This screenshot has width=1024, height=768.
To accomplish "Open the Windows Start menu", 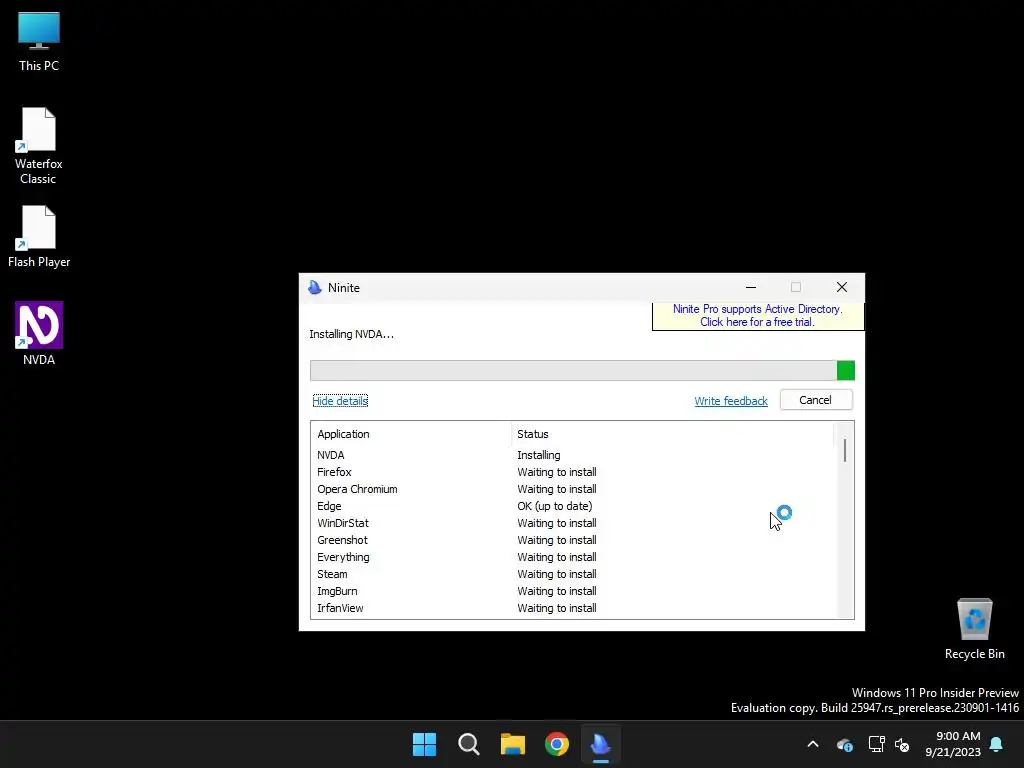I will click(424, 744).
